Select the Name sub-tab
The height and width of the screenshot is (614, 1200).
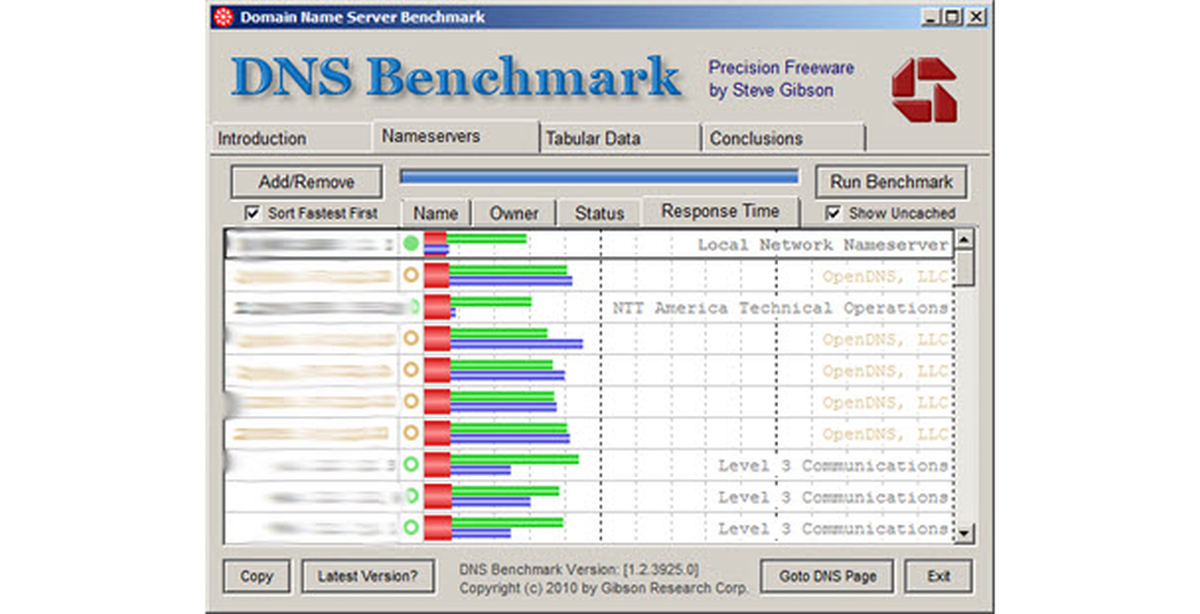(435, 213)
